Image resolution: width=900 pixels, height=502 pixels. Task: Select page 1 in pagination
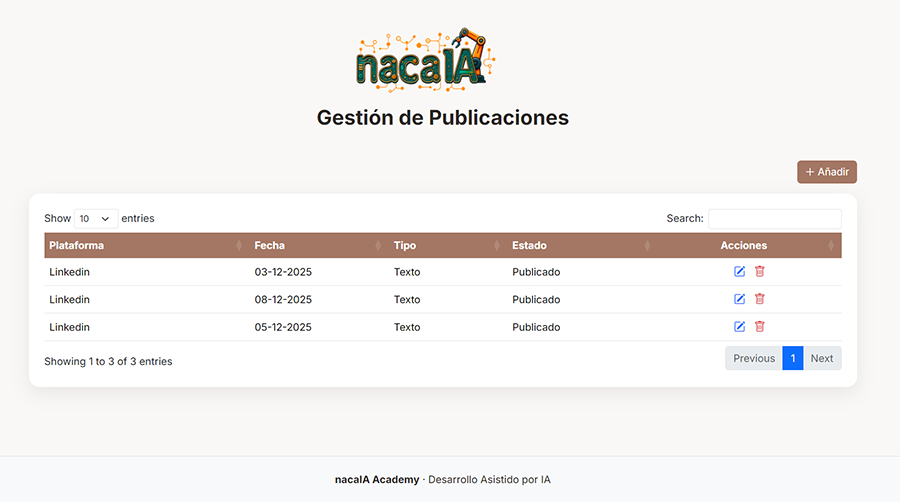point(793,358)
